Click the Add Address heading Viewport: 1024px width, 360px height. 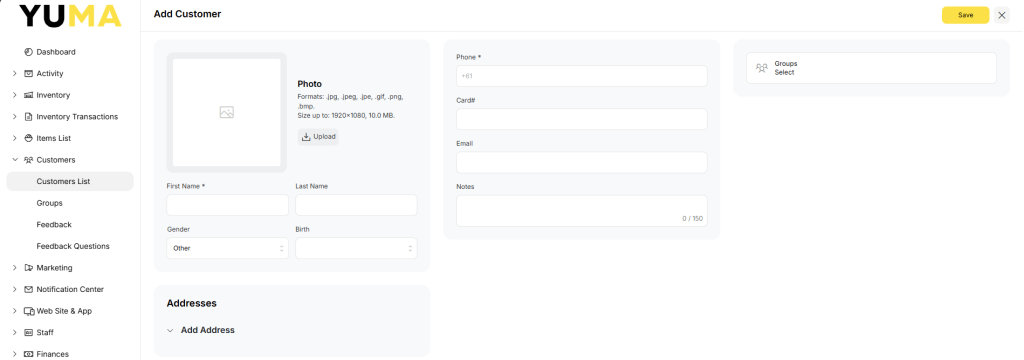click(208, 331)
